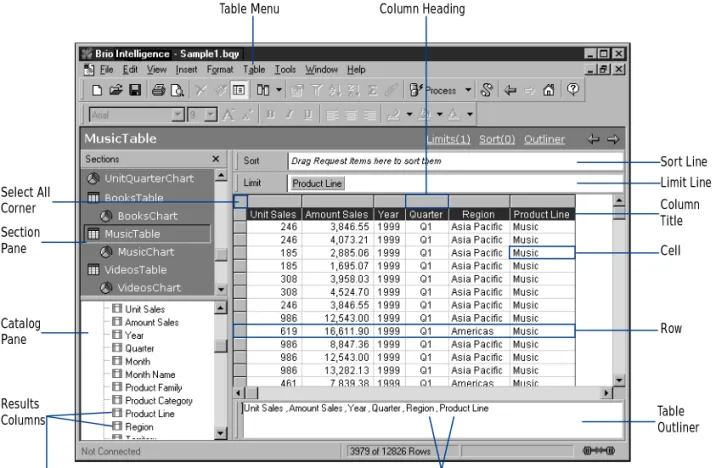Click the Help question mark icon
Screen dimensions: 716x468
pyautogui.click(x=573, y=89)
